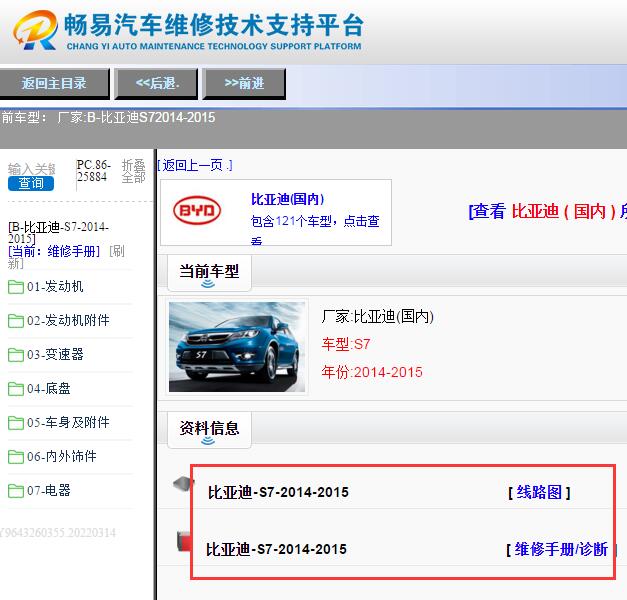
Task: Click 比亚迪-S7-2014-2015 title in 线路图 row
Action: [278, 492]
